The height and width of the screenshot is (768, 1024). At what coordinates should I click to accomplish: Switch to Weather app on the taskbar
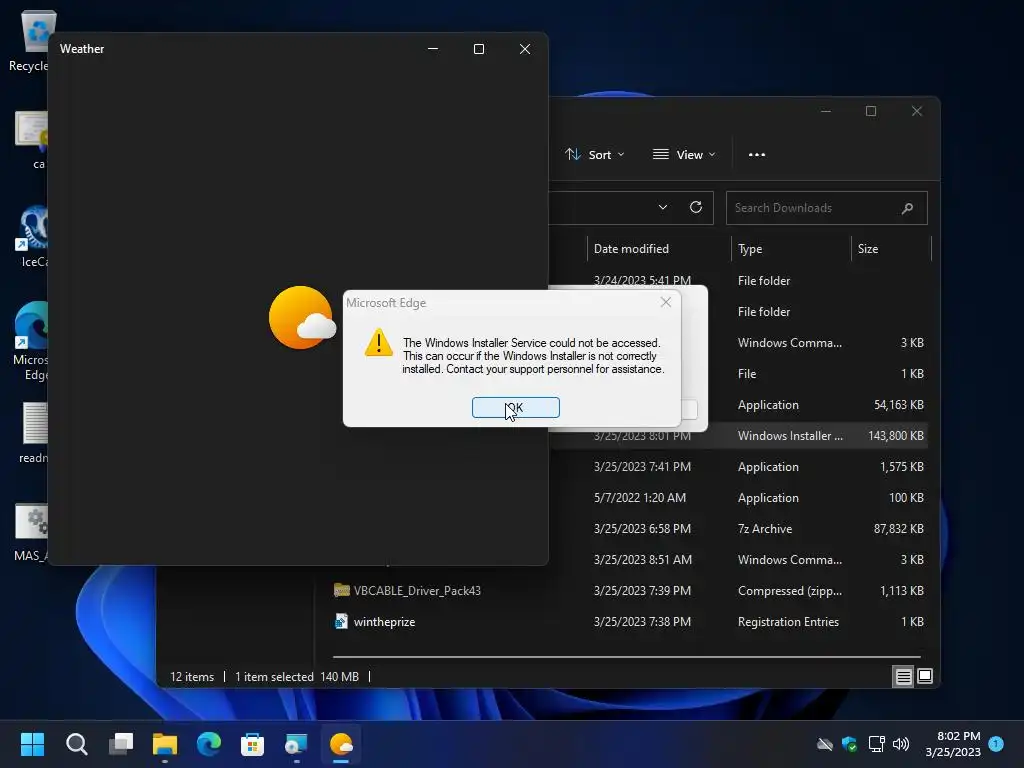point(341,744)
